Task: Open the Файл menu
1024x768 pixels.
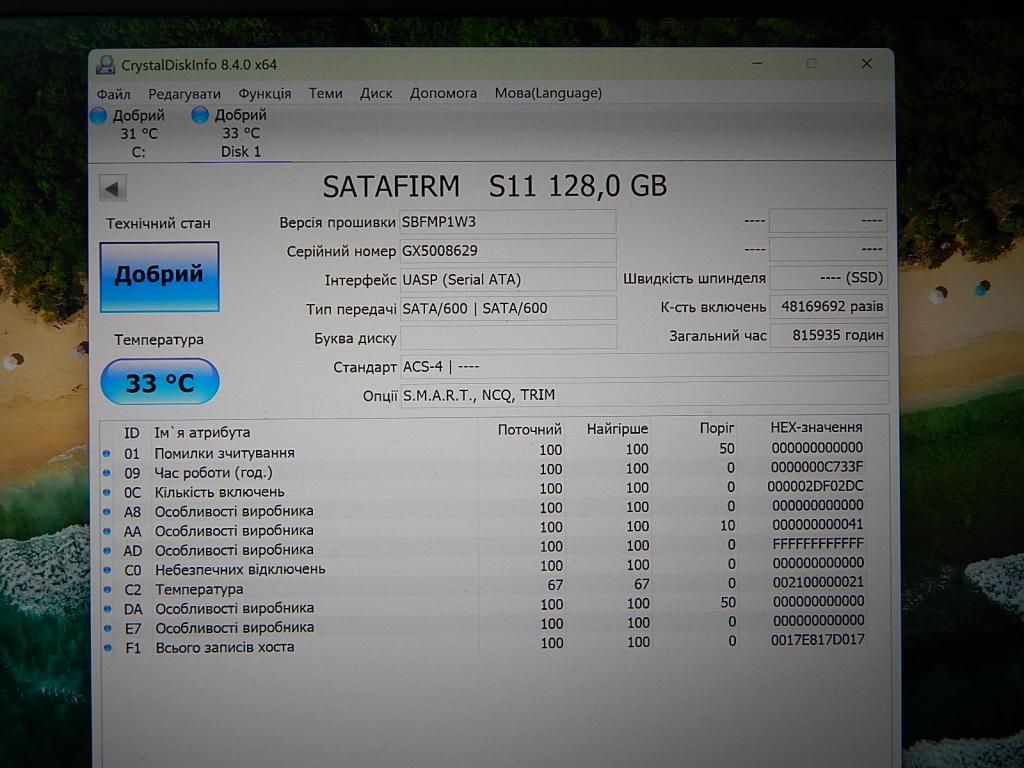Action: (x=114, y=94)
